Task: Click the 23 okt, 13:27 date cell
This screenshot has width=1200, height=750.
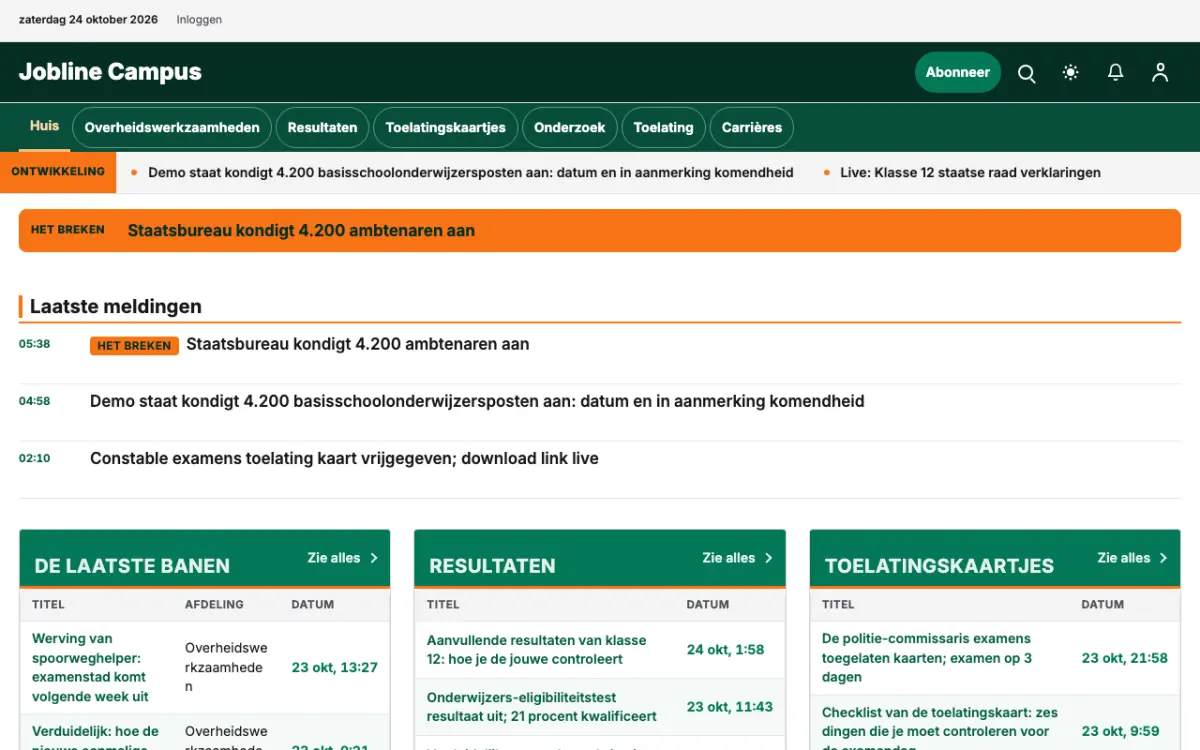Action: [x=335, y=667]
